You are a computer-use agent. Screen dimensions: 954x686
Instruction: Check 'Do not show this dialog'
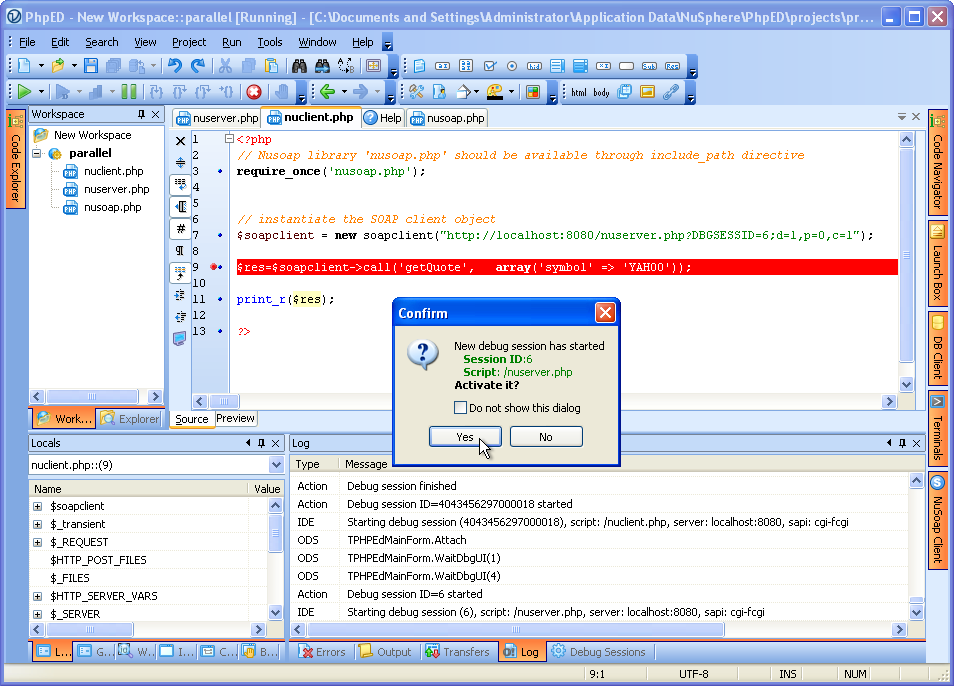tap(460, 408)
